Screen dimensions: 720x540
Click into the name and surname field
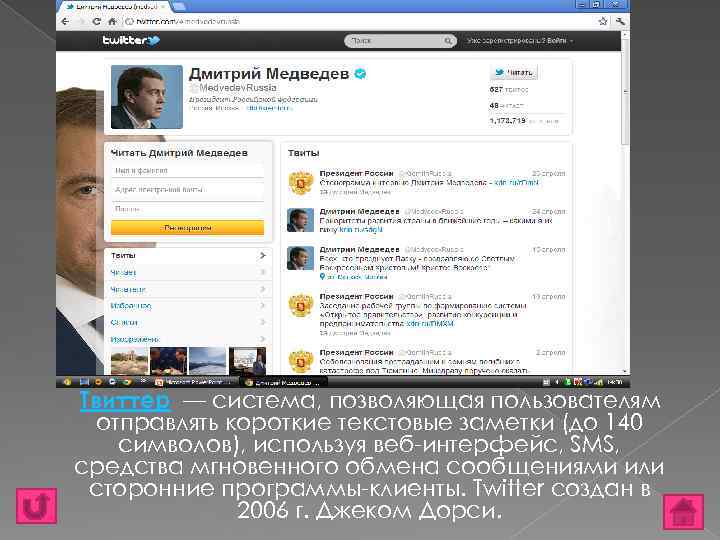pos(188,170)
